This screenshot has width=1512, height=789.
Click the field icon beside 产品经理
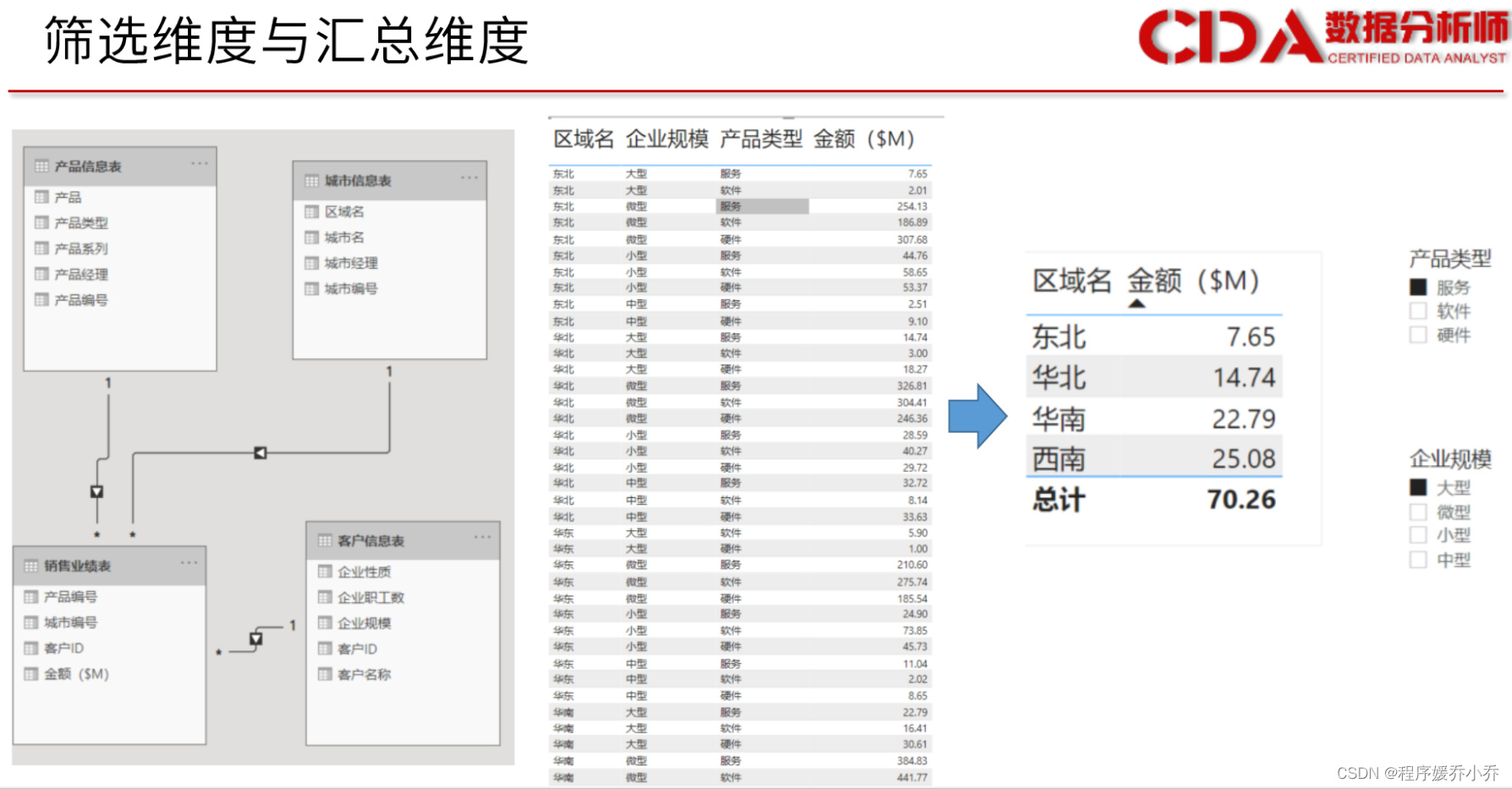point(41,274)
